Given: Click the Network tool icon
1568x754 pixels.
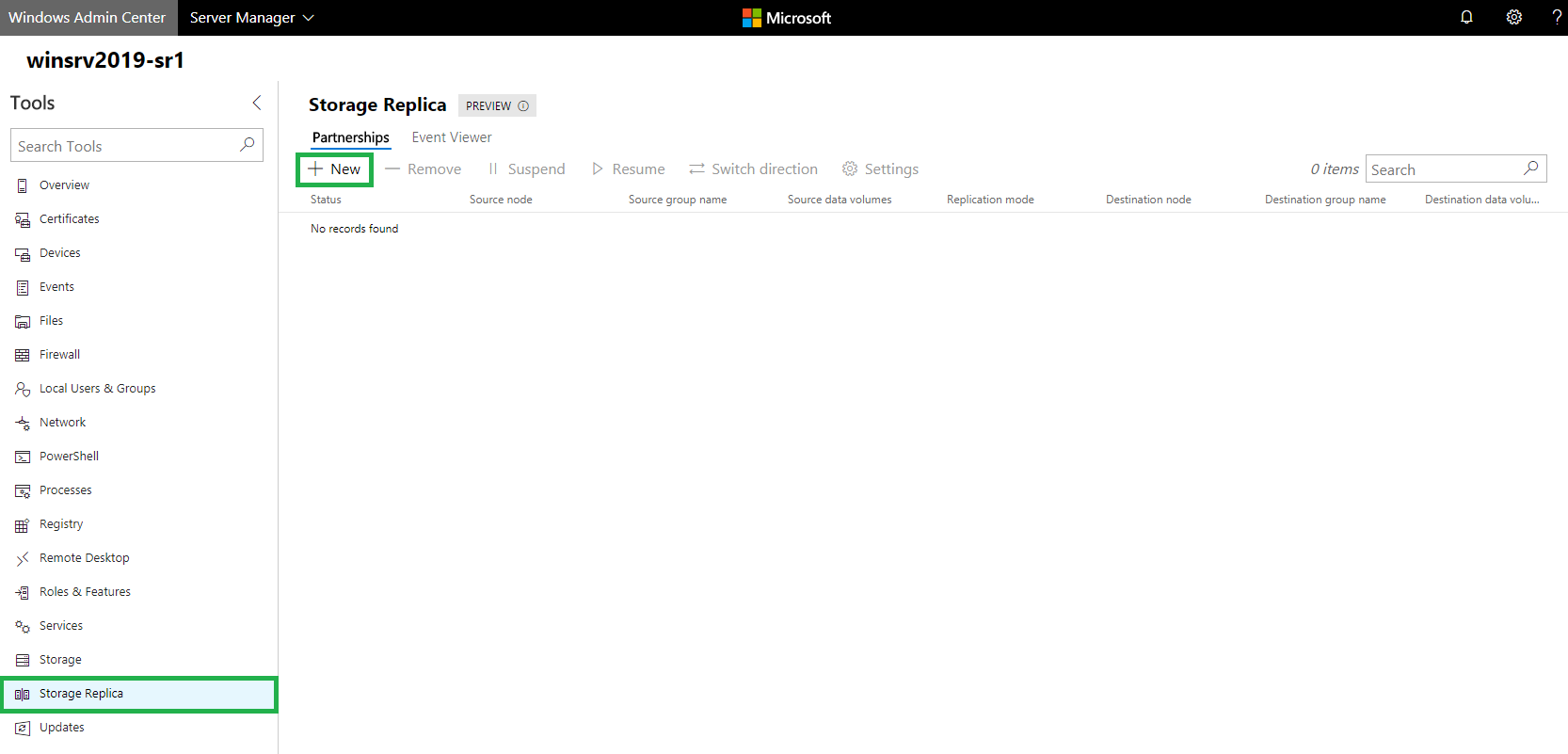Looking at the screenshot, I should tap(23, 423).
